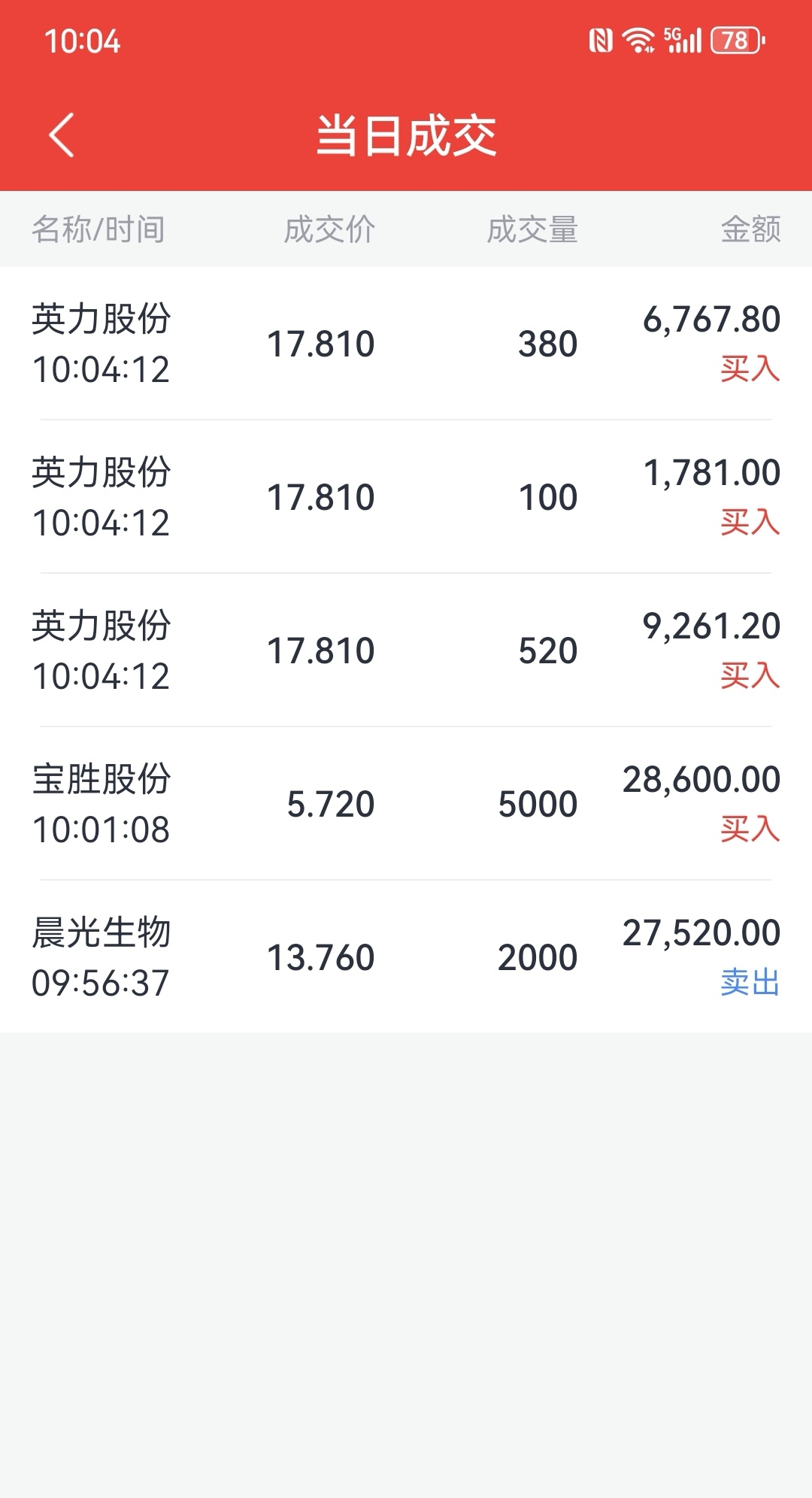Tap the 10:04 status bar clock
This screenshot has height=1498, width=812.
coord(82,41)
